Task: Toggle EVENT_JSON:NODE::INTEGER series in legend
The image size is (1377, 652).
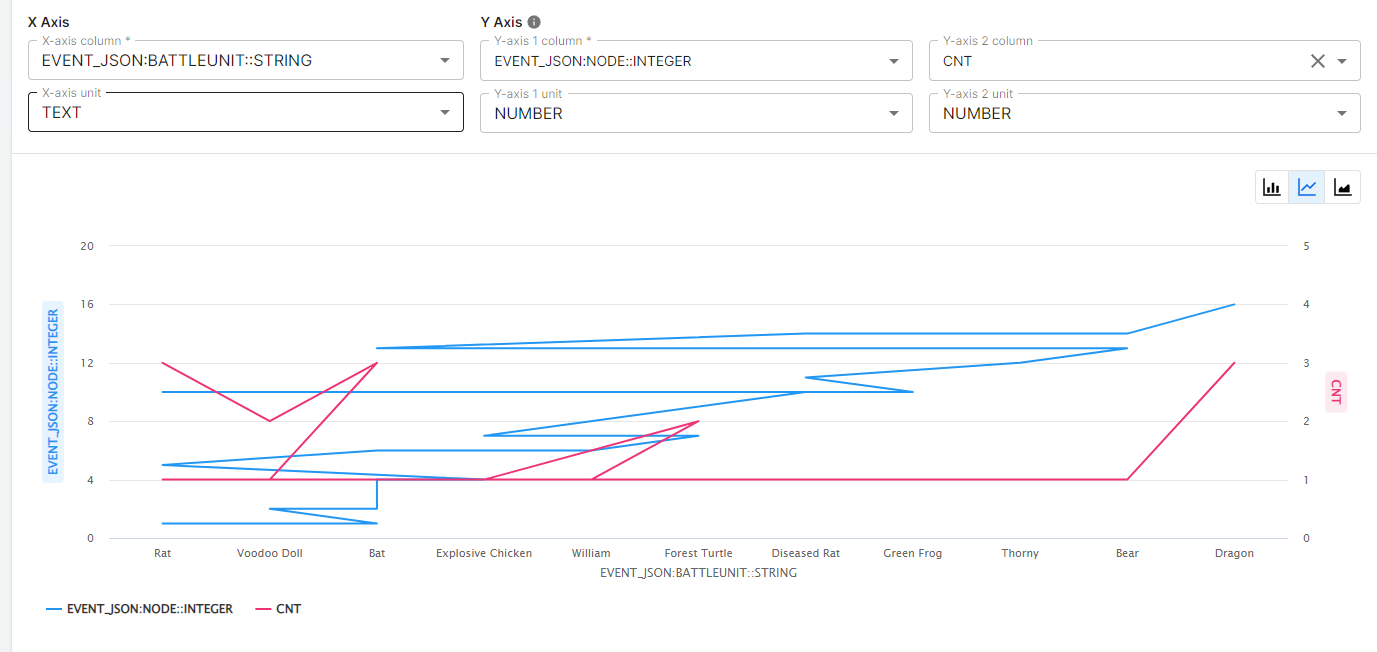Action: coord(149,608)
